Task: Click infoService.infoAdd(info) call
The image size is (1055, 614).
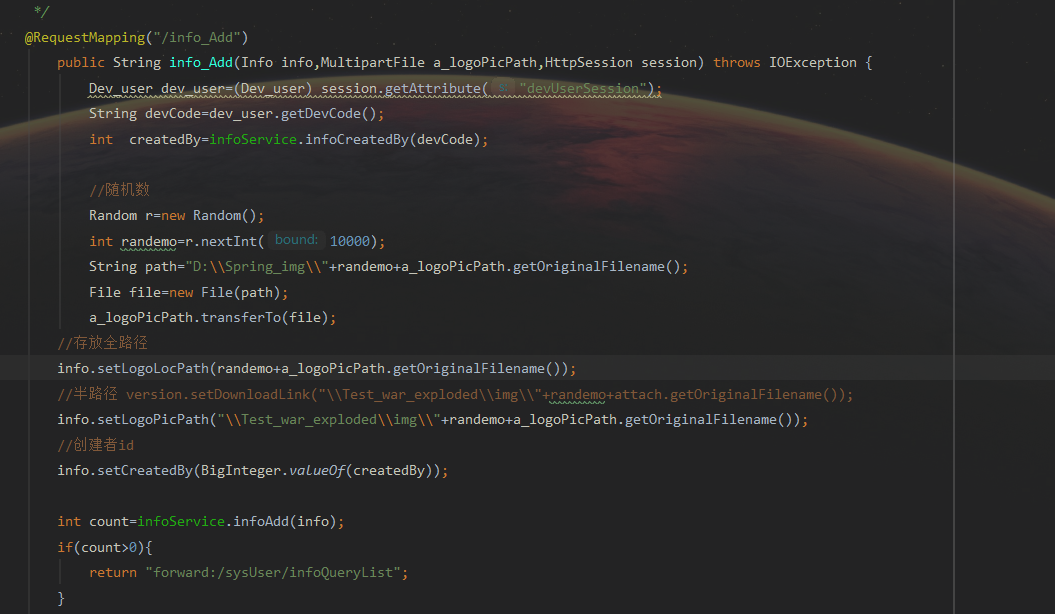Action: coord(236,522)
